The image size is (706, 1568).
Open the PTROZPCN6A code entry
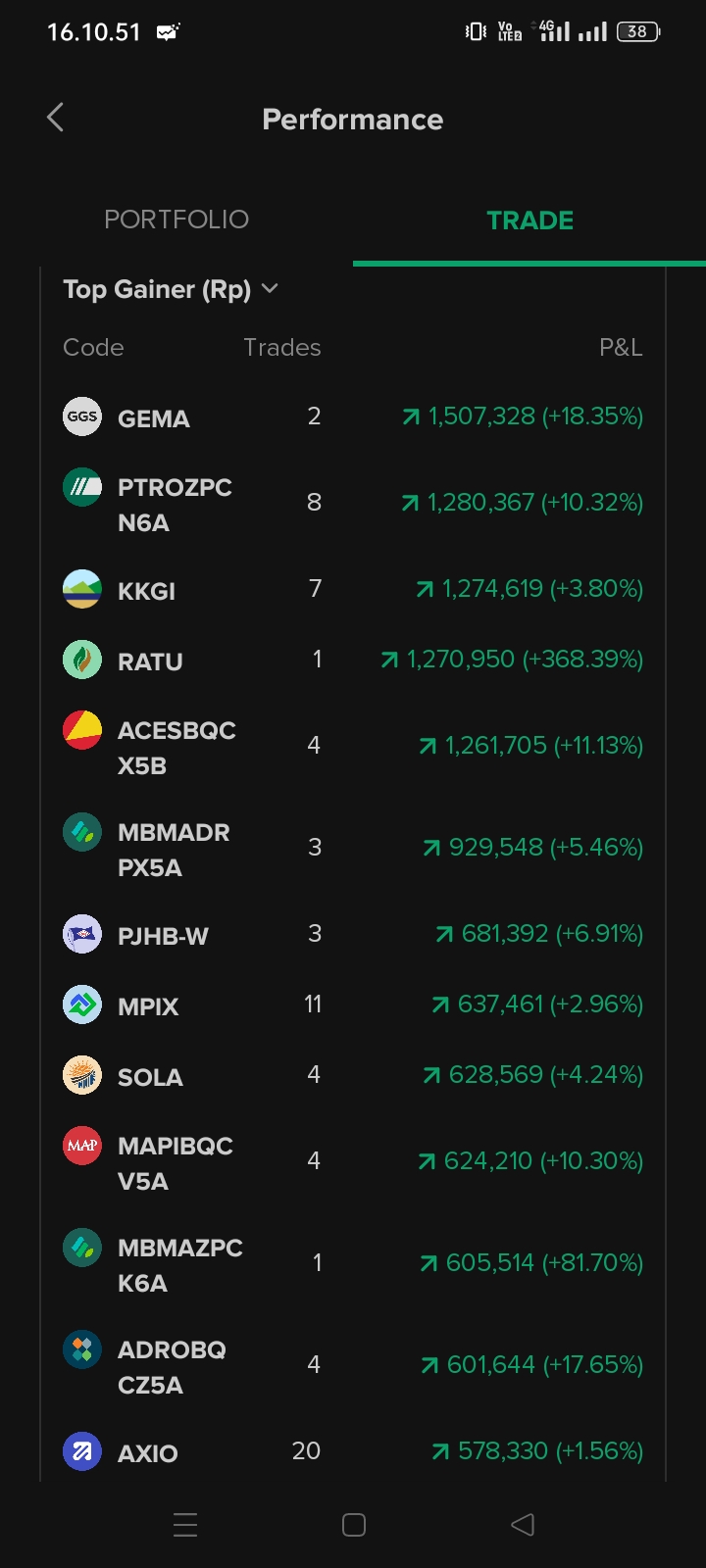coord(175,505)
